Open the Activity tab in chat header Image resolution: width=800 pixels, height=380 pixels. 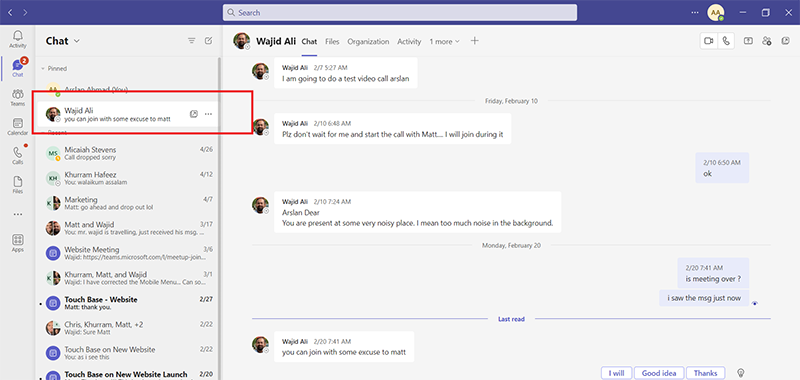[409, 41]
